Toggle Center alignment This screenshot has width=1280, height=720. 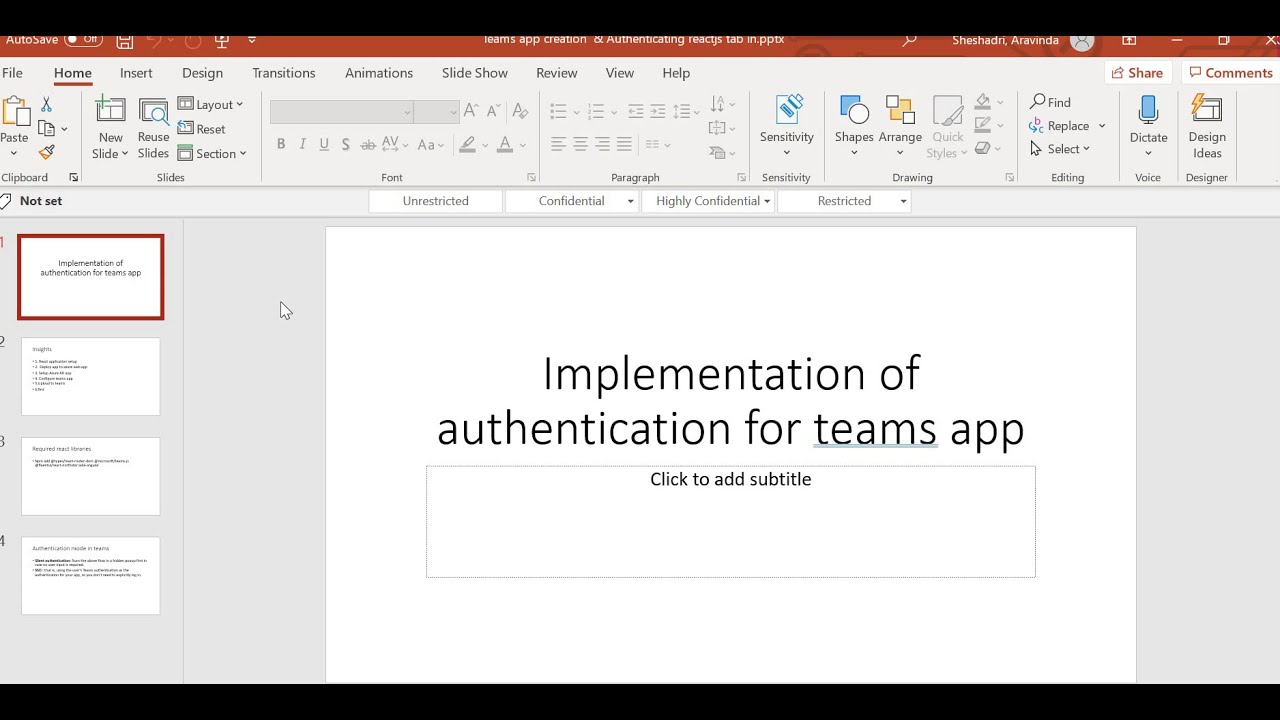[x=580, y=145]
